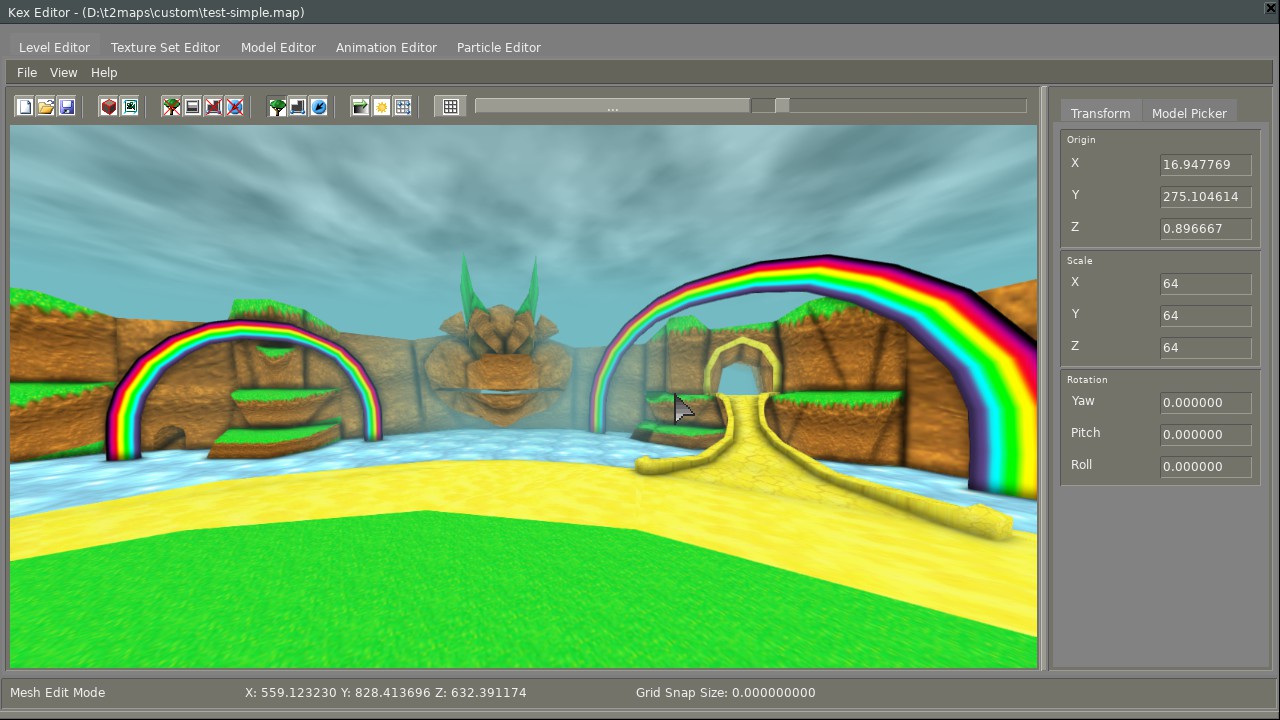Click the Rotation Yaw input field

[x=1205, y=403]
